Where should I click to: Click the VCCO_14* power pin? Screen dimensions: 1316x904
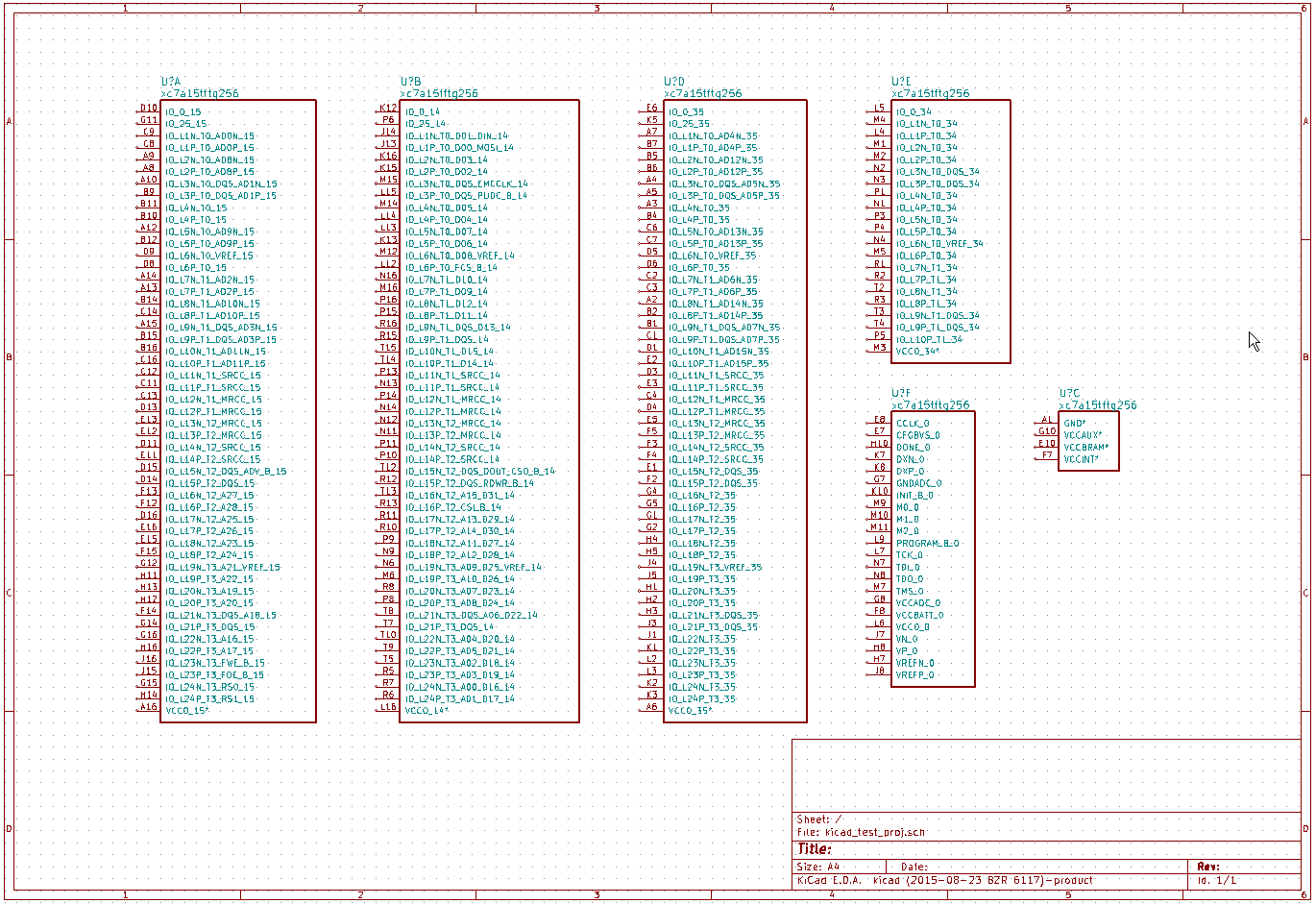click(x=426, y=711)
